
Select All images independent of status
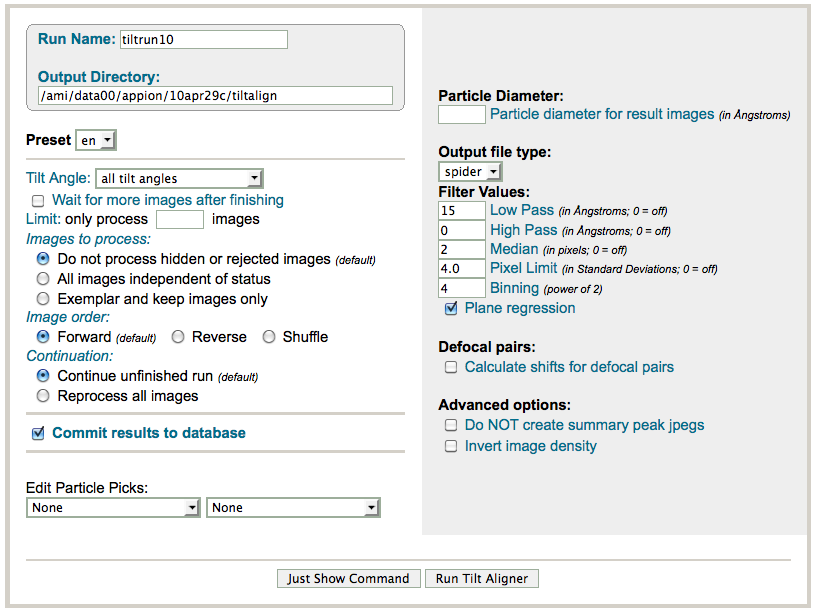[43, 279]
